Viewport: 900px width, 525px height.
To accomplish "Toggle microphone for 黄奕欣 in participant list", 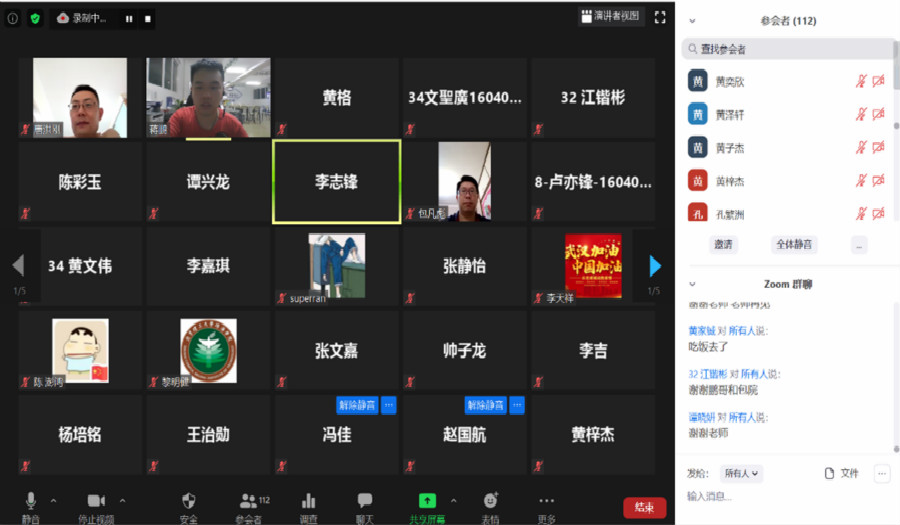I will click(x=860, y=81).
